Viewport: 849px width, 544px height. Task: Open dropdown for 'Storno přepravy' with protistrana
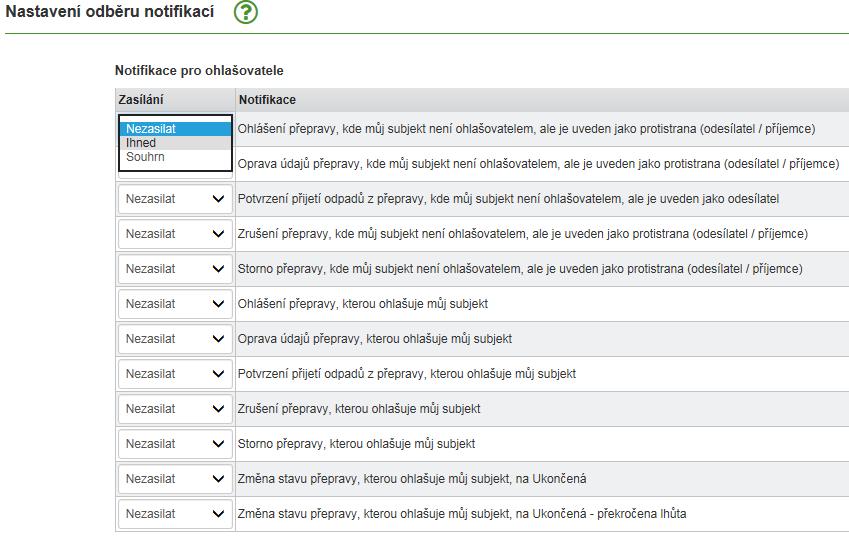175,268
